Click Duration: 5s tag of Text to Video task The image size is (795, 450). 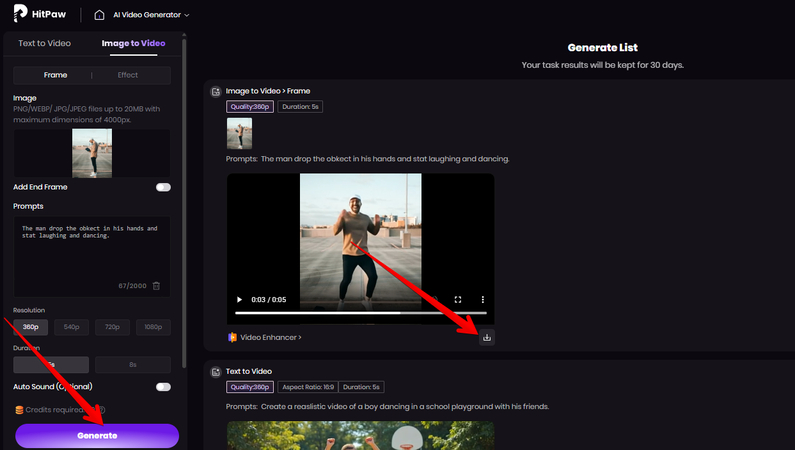click(361, 387)
